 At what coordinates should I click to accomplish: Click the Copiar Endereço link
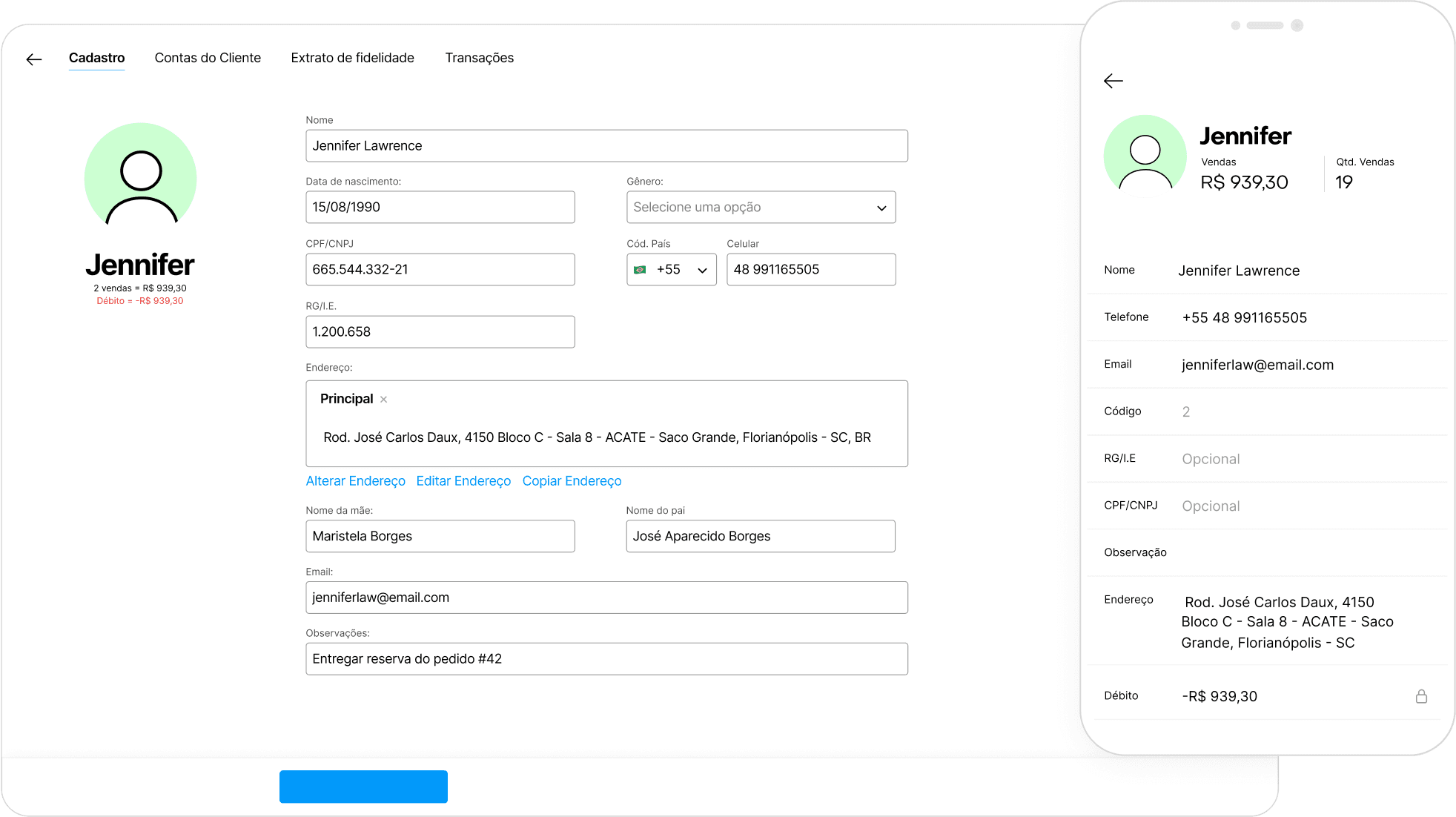tap(572, 481)
